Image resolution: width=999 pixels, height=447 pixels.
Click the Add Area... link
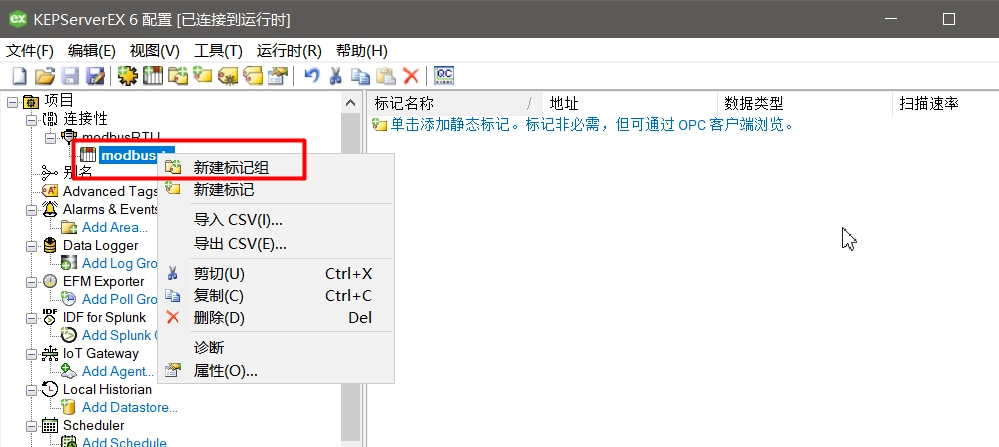click(x=115, y=227)
